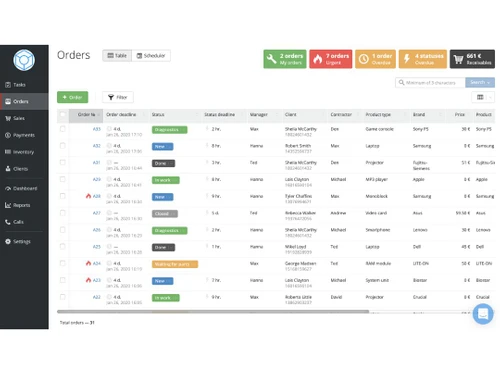Click the Dashboard gauge icon

tap(8, 189)
